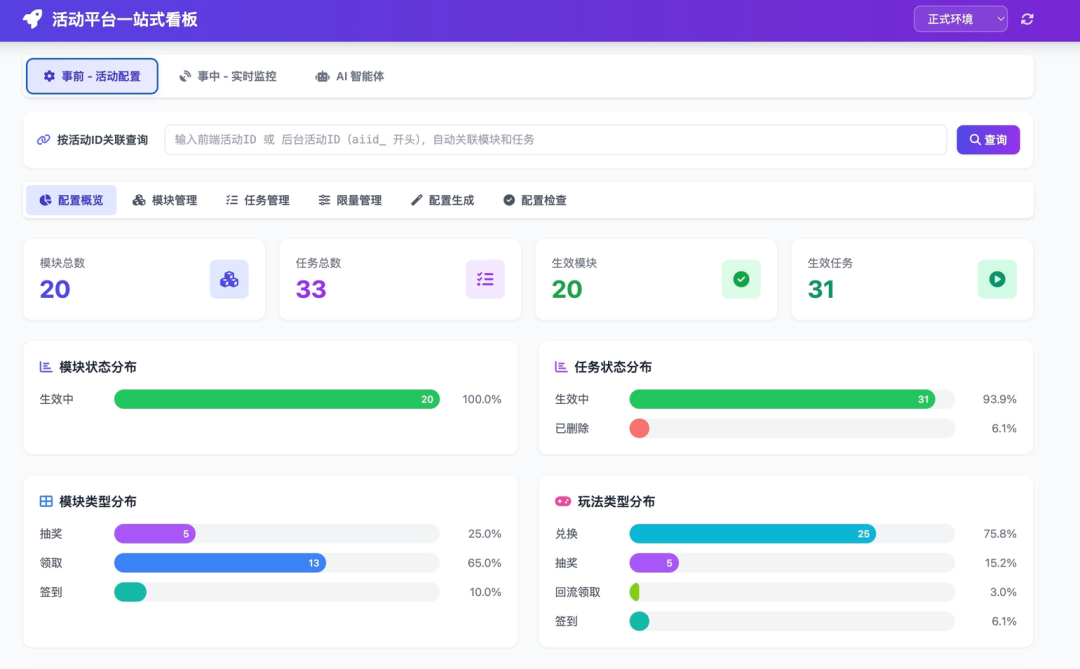Viewport: 1080px width, 669px height.
Task: Click the 100.0% percentage label
Action: (481, 399)
